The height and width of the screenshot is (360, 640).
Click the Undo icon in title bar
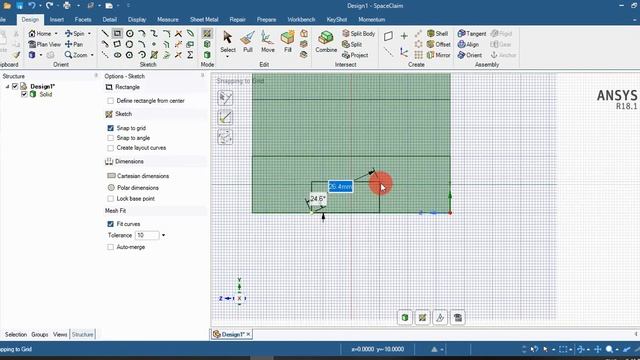coord(31,6)
